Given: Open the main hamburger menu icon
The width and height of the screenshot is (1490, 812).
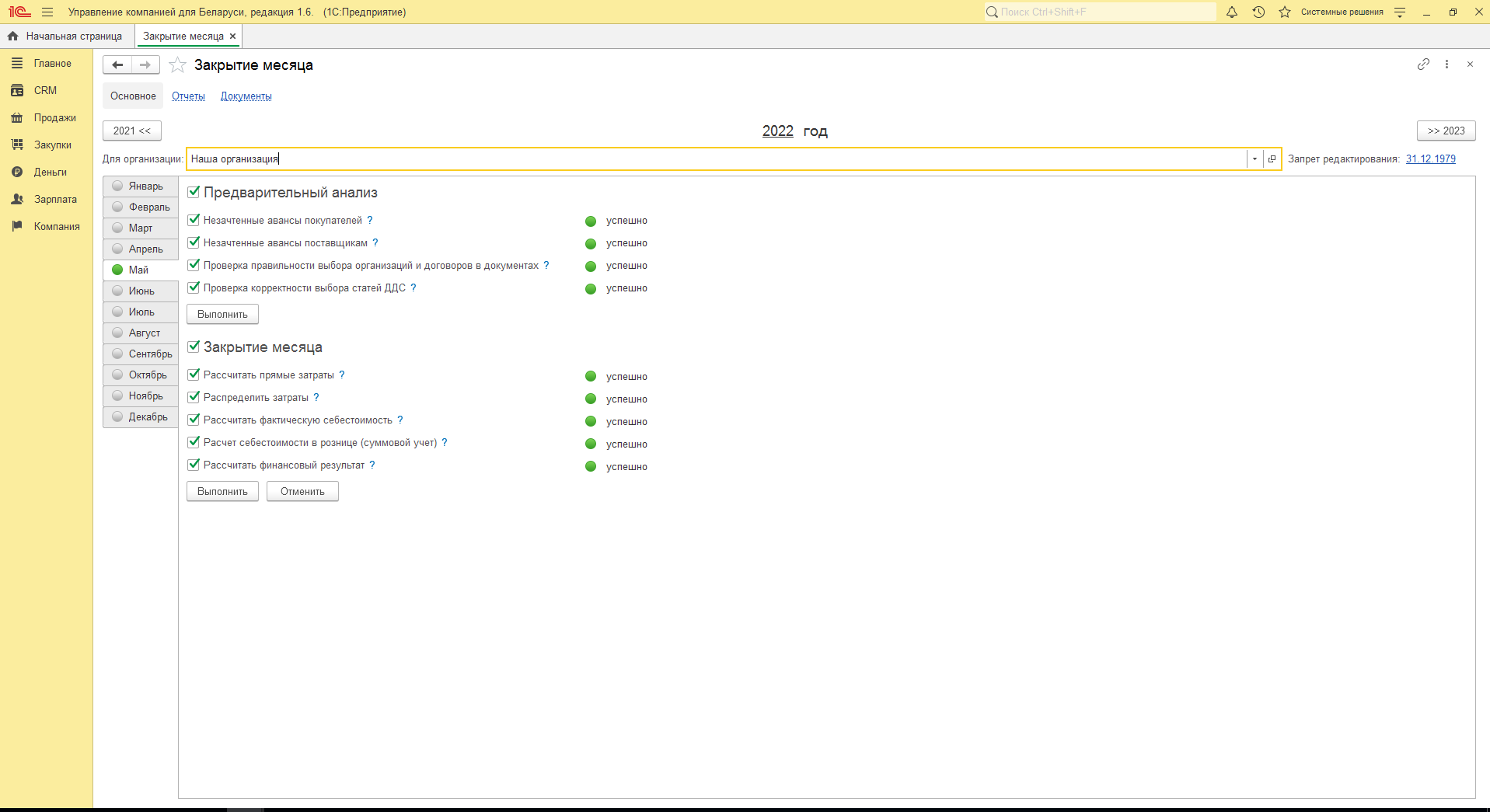Looking at the screenshot, I should point(47,12).
